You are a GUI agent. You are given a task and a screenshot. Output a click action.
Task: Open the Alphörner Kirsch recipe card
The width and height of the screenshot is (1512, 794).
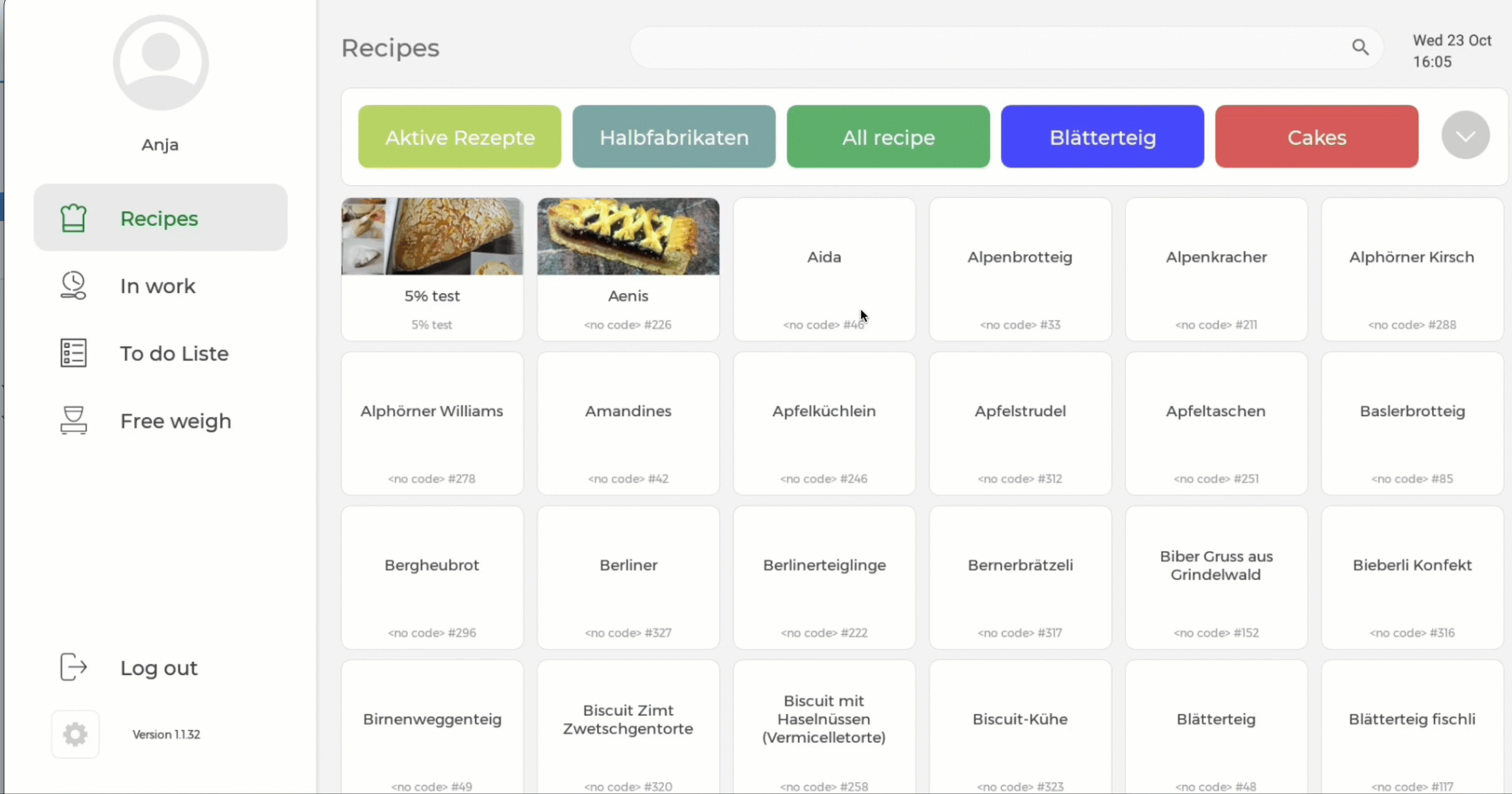coord(1412,269)
